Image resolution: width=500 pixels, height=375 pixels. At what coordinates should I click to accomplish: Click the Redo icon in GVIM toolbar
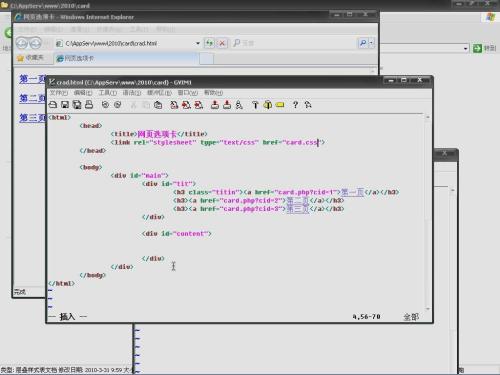tap(117, 105)
